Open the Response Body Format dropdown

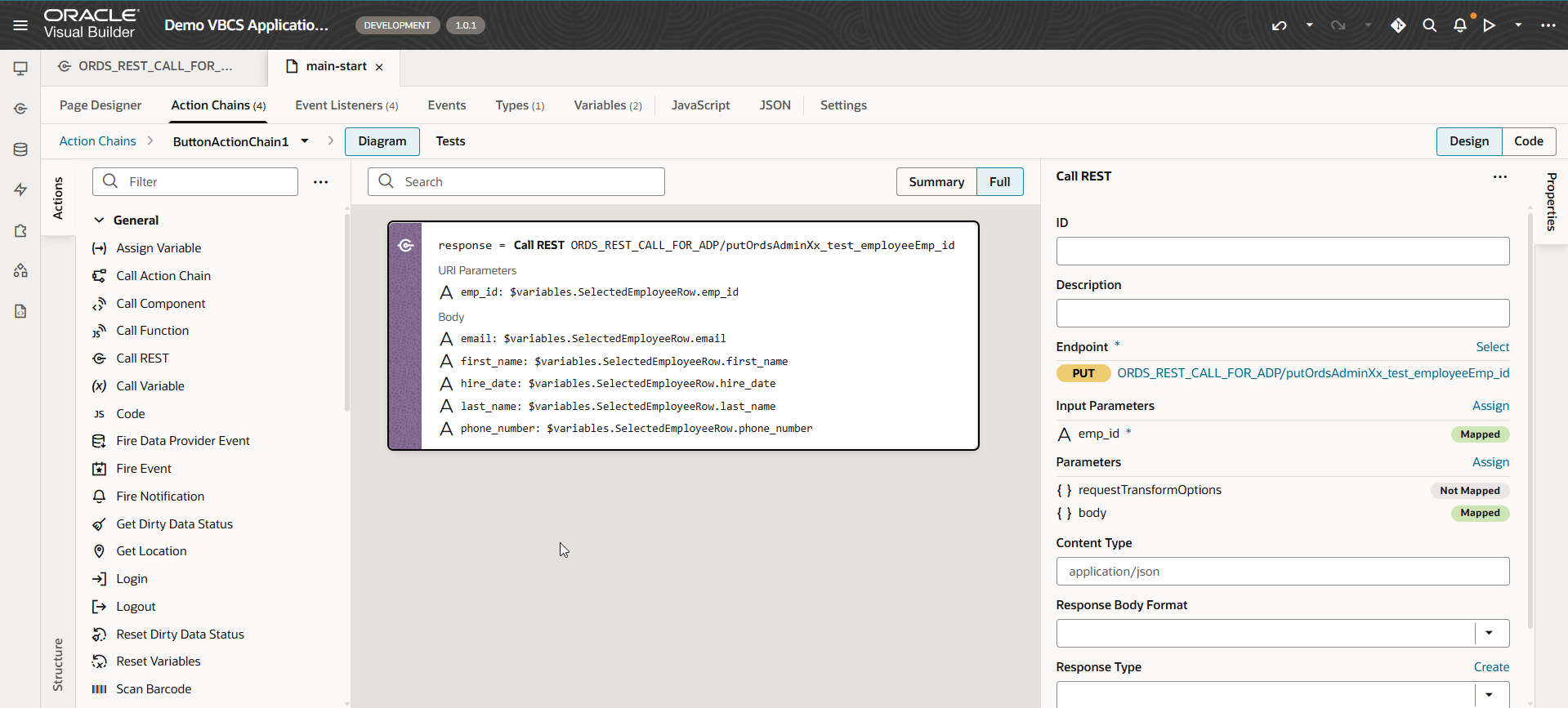click(x=1489, y=633)
